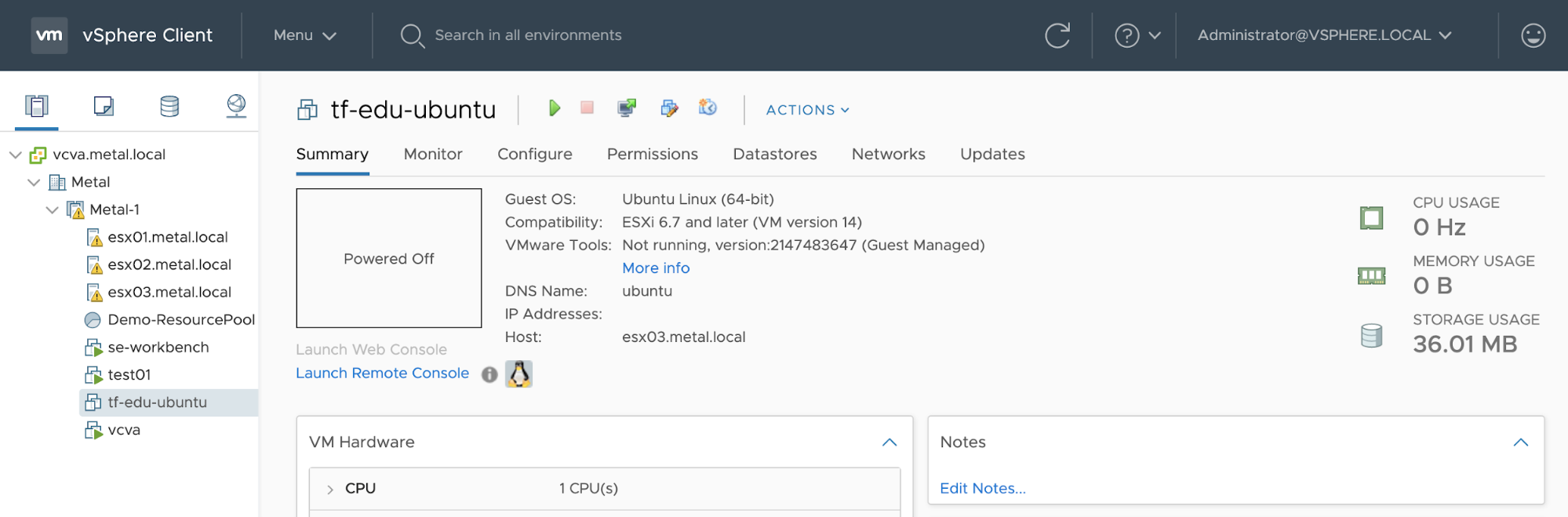
Task: Click the 1 CPU(s) value
Action: click(x=588, y=489)
